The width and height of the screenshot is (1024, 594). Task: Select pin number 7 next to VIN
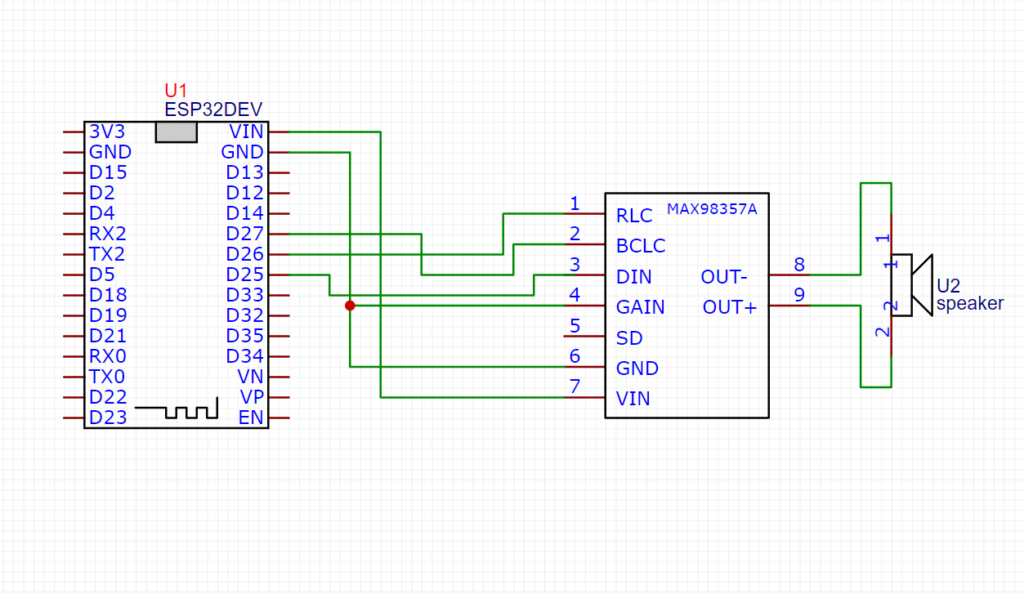click(x=575, y=386)
